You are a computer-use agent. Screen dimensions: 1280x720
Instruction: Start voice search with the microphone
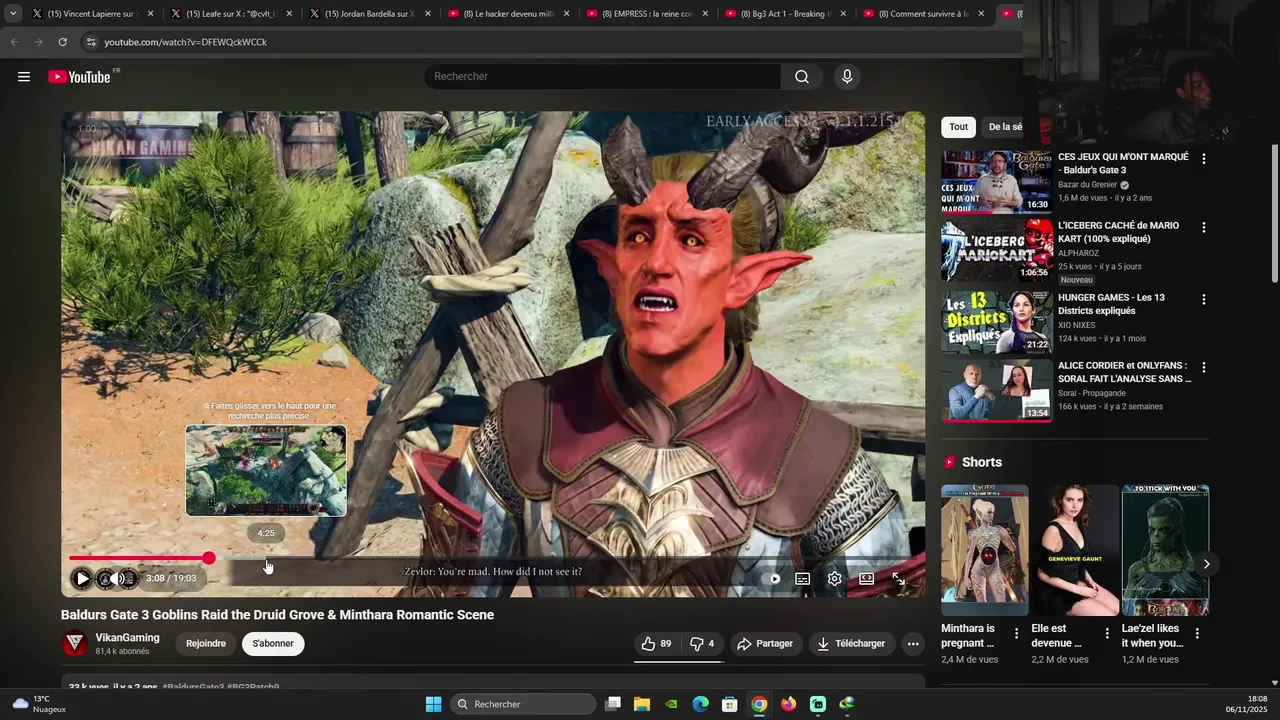(847, 77)
